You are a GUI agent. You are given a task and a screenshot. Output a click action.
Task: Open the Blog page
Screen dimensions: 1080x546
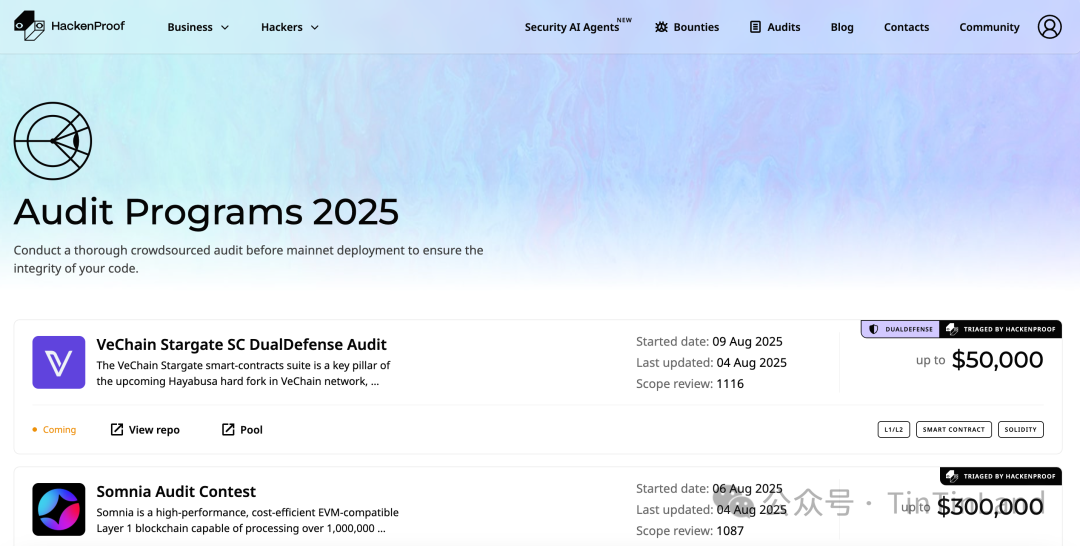coord(842,27)
